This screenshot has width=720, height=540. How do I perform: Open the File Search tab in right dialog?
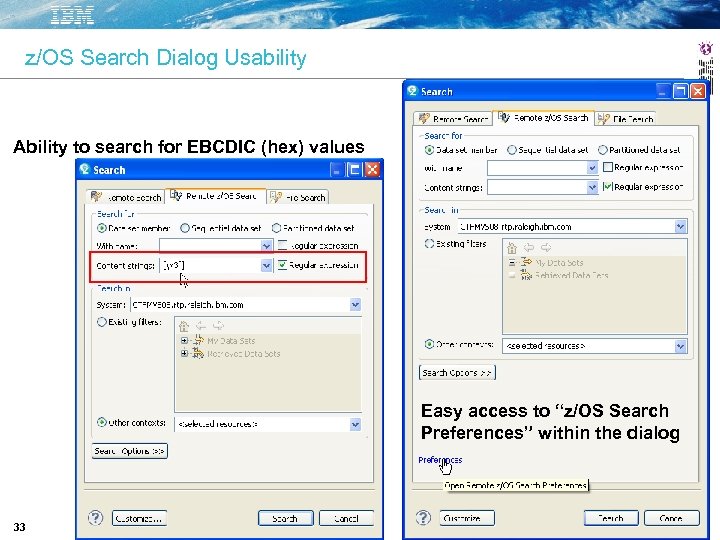625,118
